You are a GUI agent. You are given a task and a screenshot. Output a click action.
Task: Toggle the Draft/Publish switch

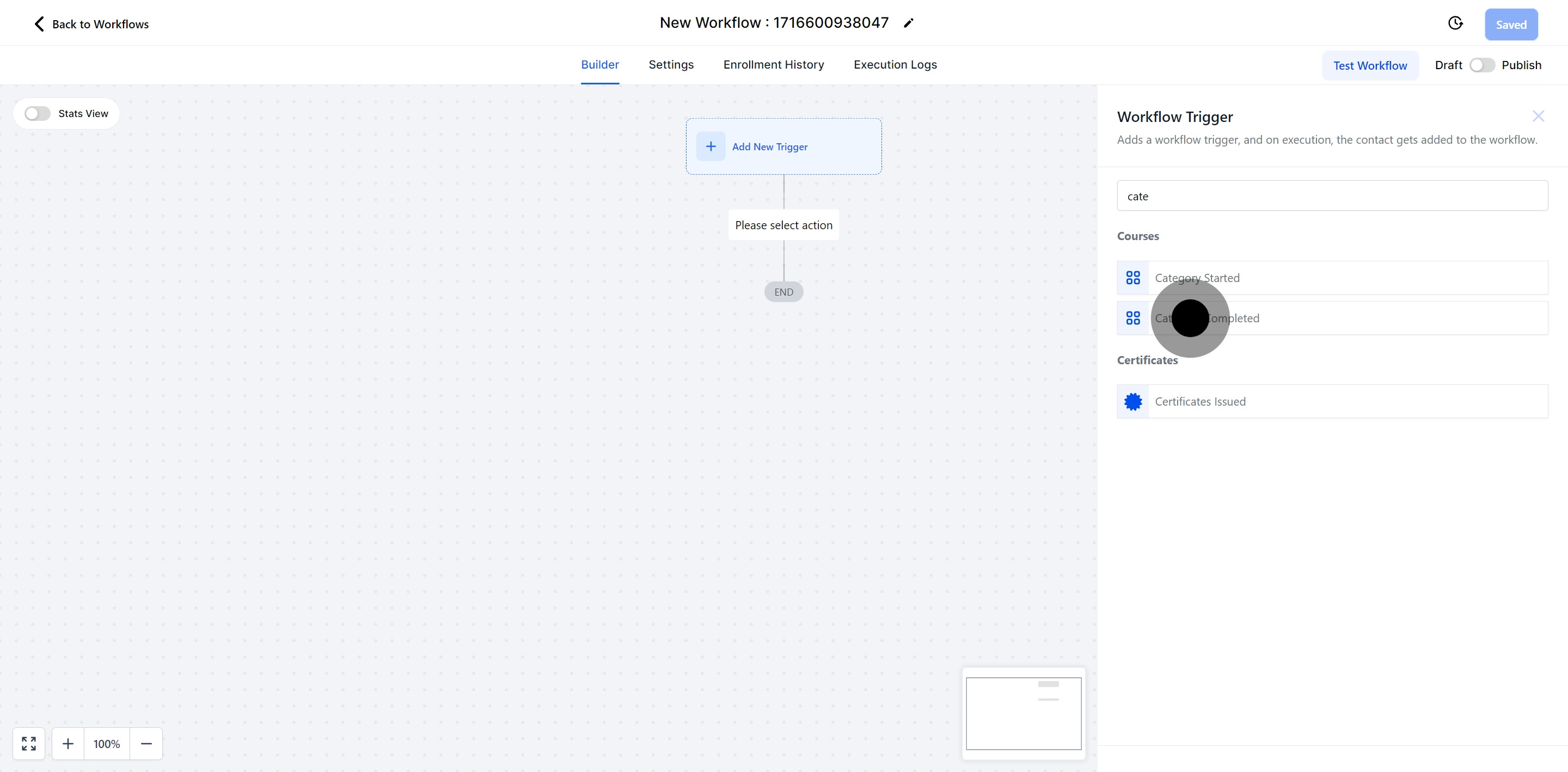pos(1481,65)
